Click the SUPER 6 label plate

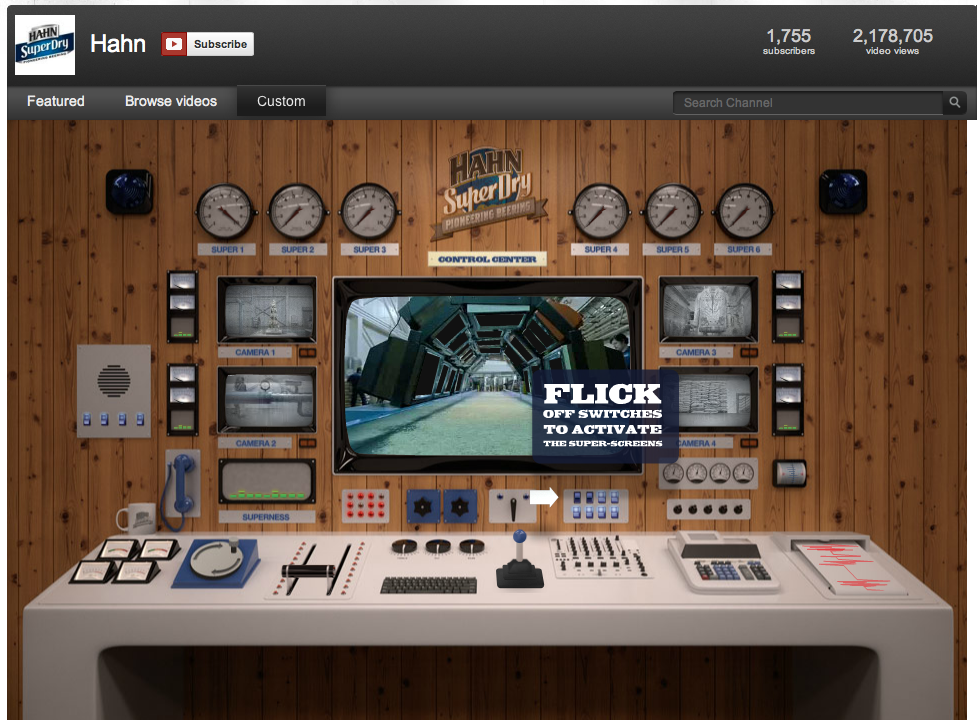click(743, 249)
